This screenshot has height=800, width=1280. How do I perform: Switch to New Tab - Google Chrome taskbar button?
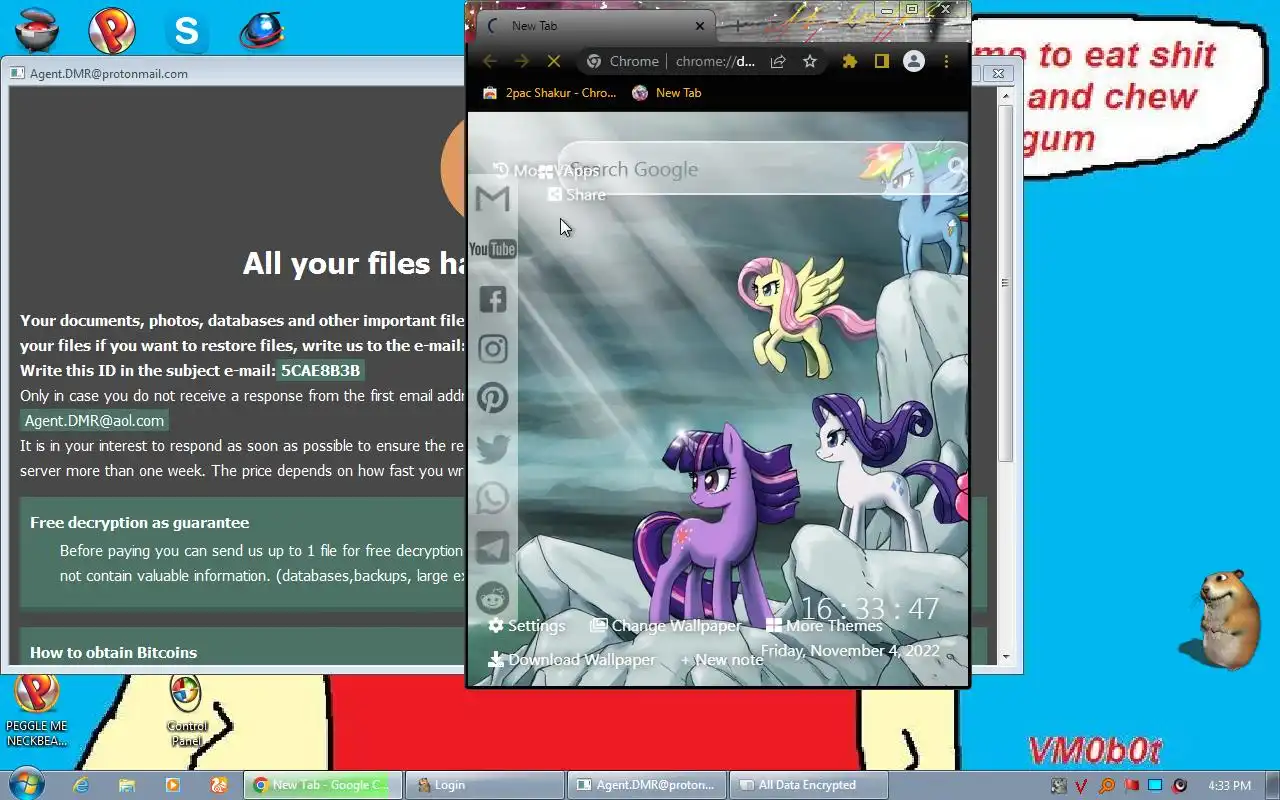(x=323, y=785)
